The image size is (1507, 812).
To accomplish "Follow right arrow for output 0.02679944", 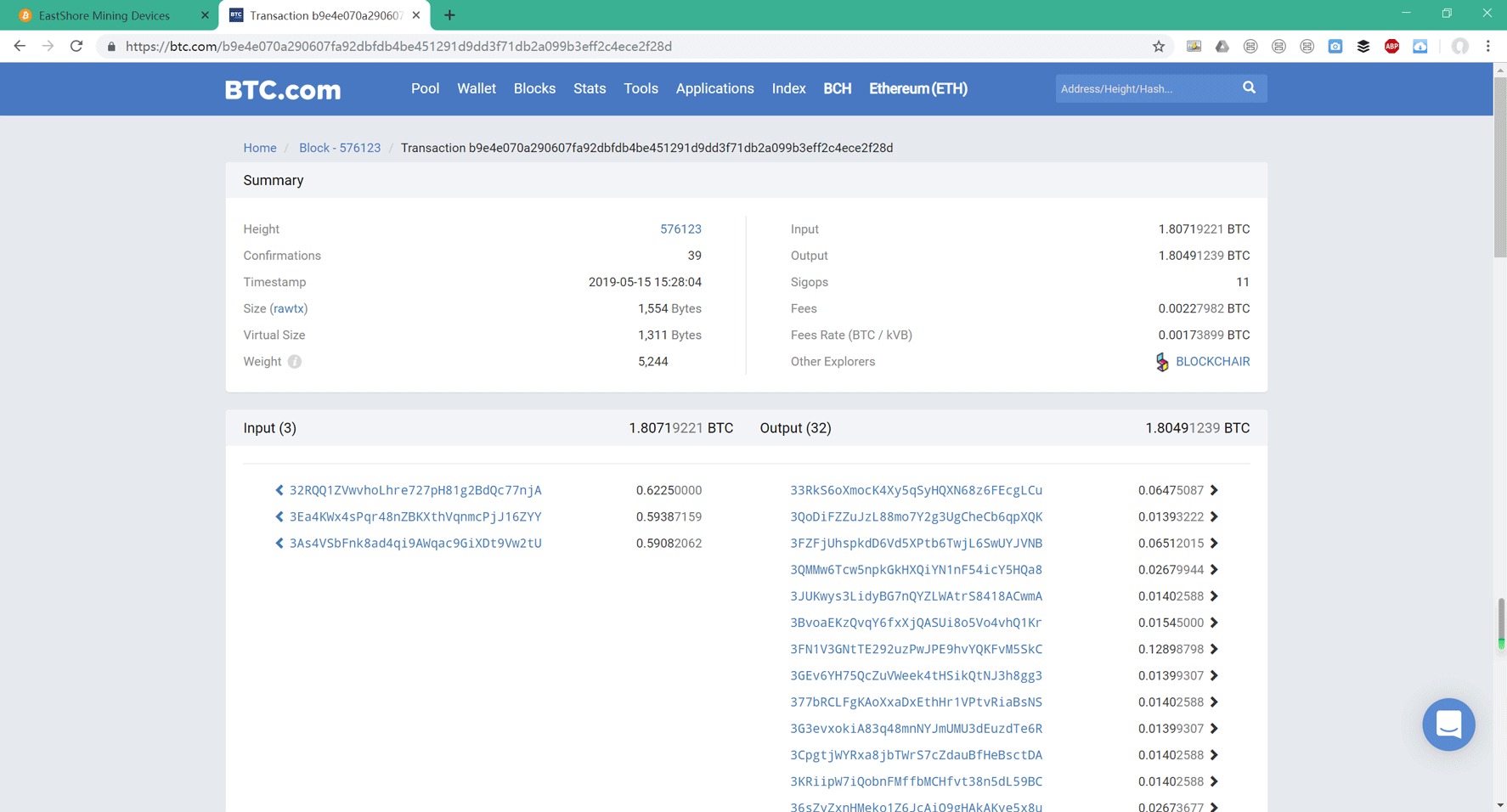I will [1214, 569].
